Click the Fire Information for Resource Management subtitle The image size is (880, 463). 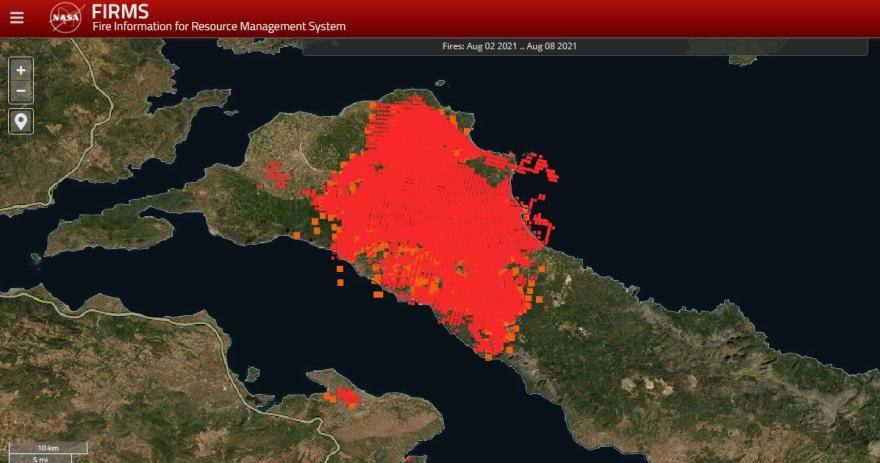(218, 27)
